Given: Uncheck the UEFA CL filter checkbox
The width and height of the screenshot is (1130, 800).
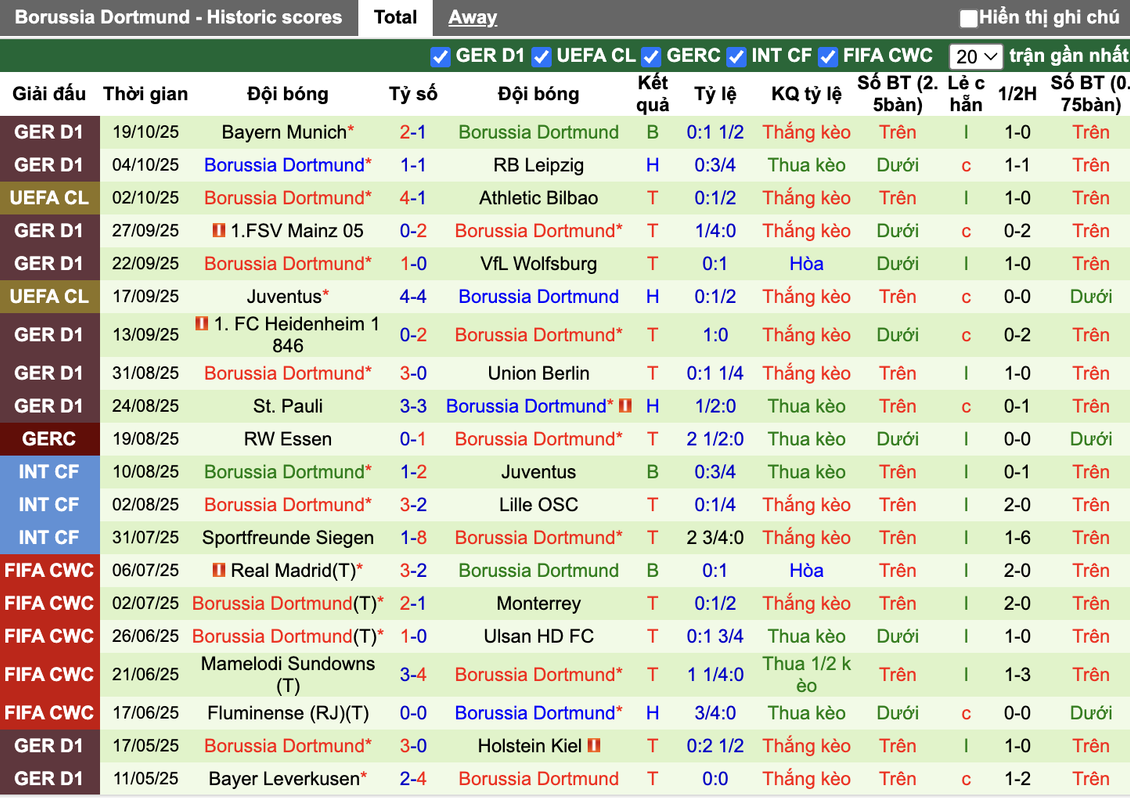Looking at the screenshot, I should [x=541, y=56].
